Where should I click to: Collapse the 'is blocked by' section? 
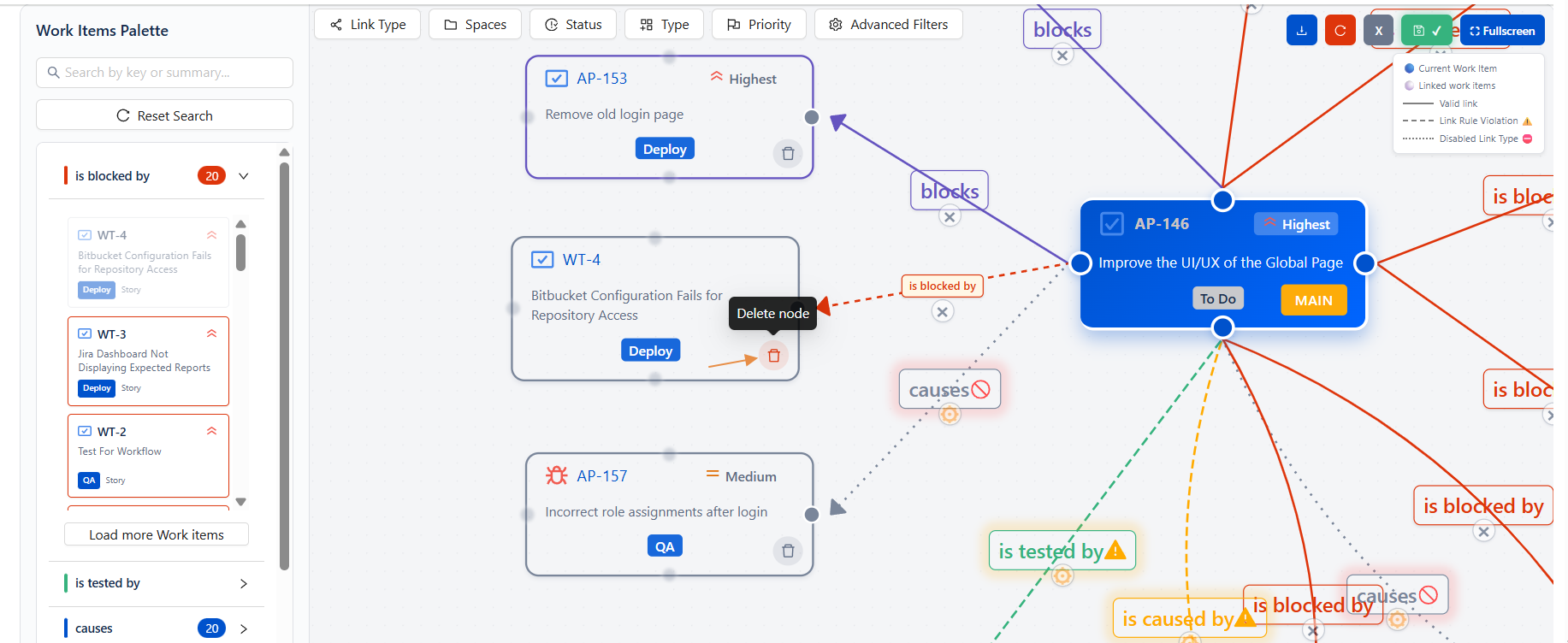tap(244, 176)
